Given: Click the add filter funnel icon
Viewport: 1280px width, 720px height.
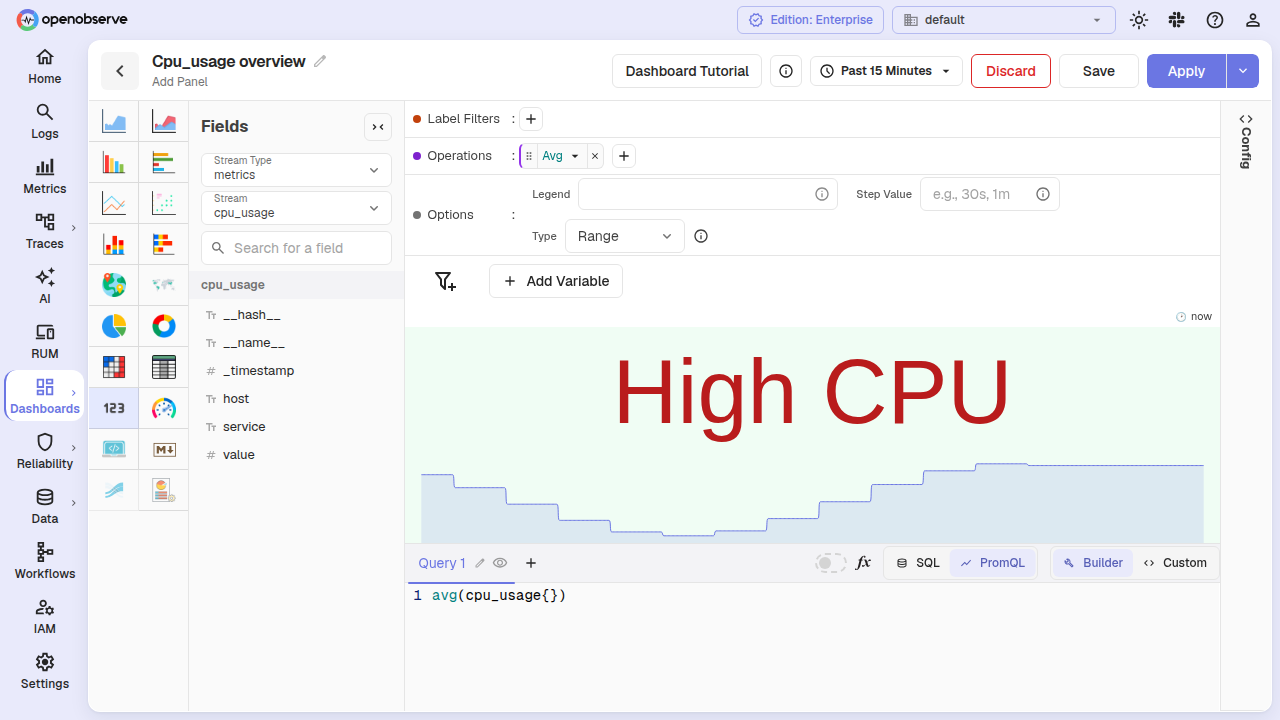Looking at the screenshot, I should [446, 281].
